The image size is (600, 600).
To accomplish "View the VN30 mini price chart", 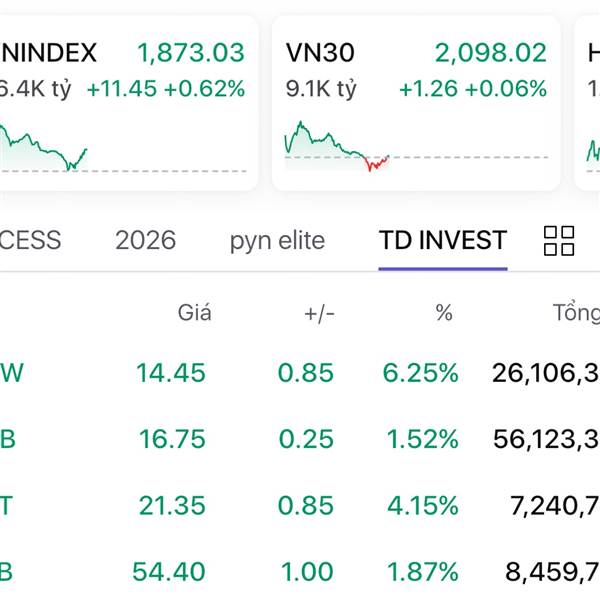I will point(337,147).
